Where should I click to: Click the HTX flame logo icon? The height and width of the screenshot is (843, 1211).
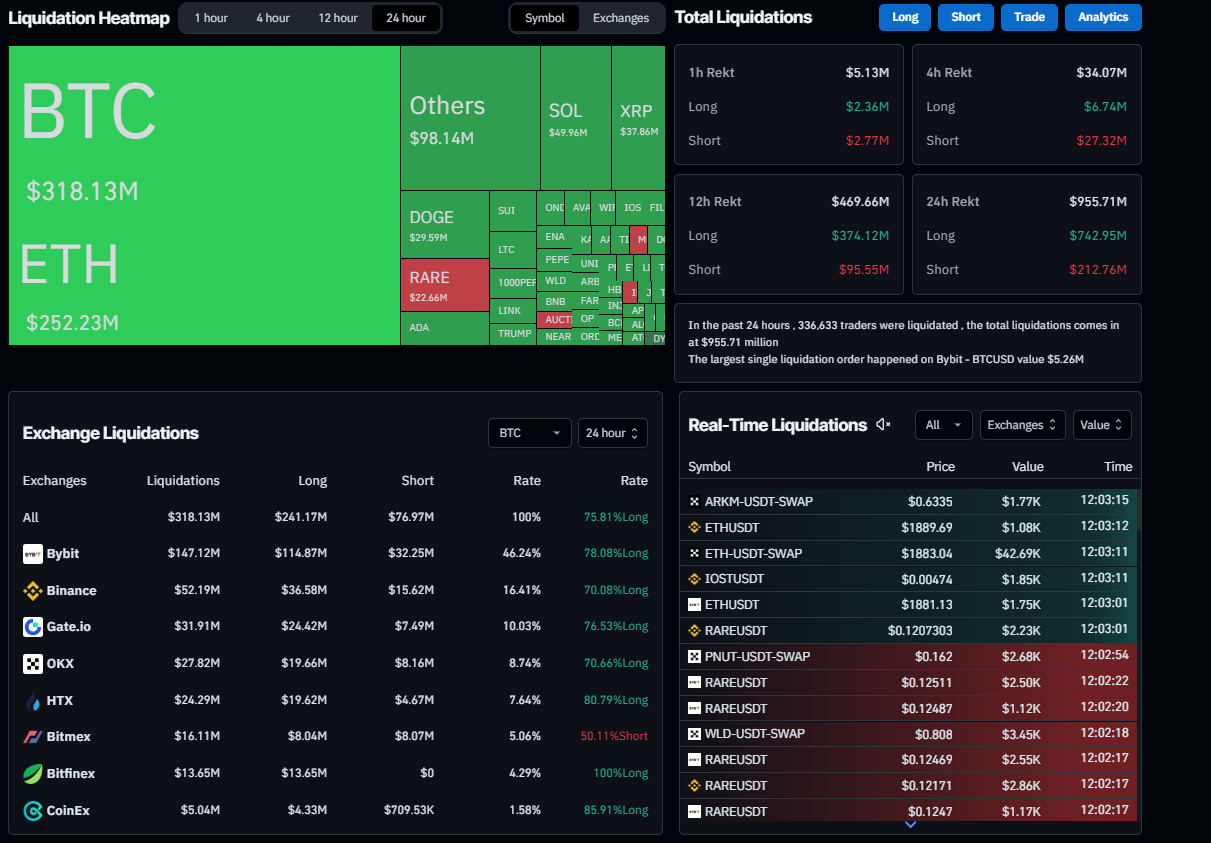[x=33, y=701]
